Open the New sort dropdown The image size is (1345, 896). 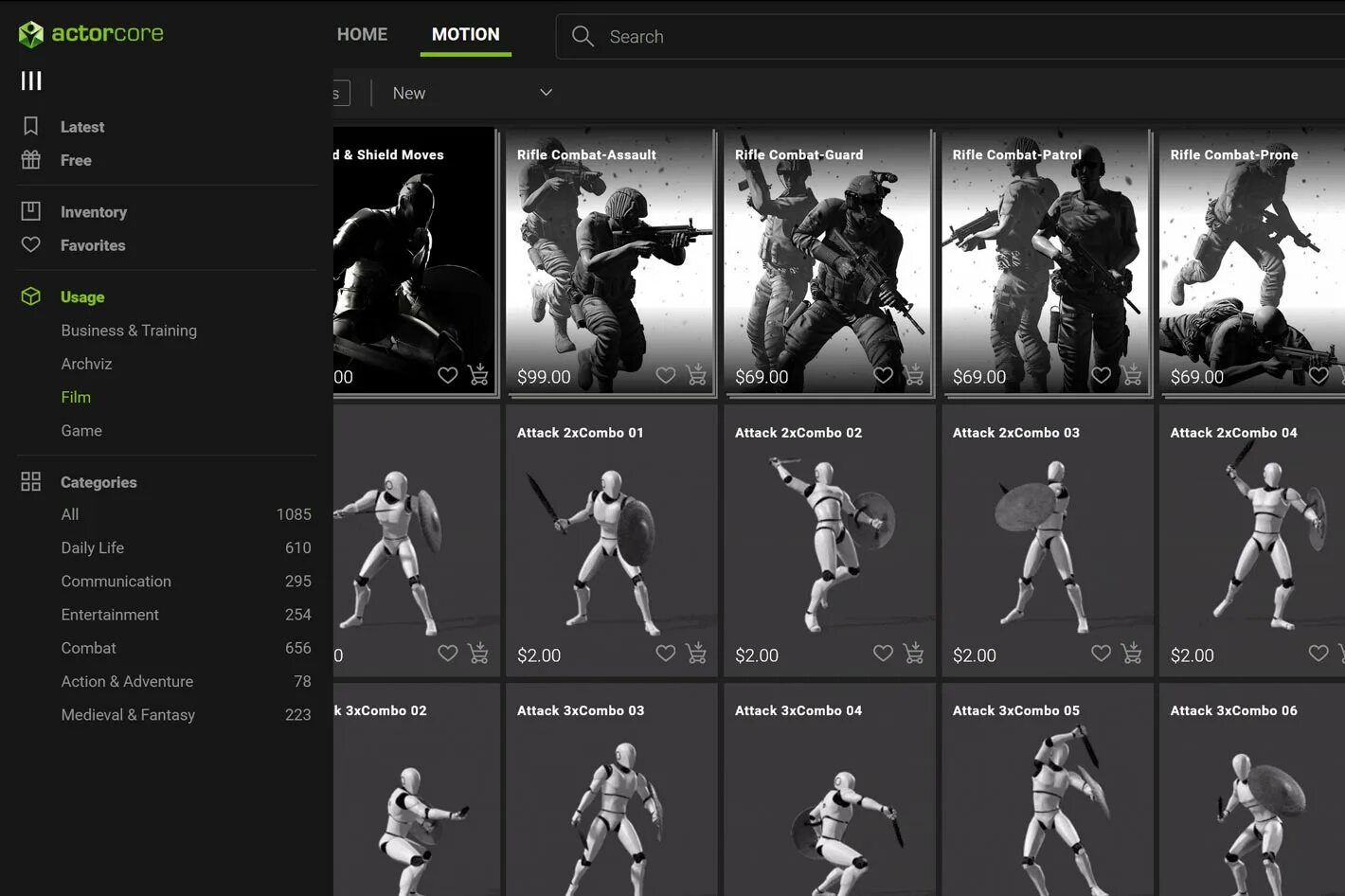click(472, 93)
